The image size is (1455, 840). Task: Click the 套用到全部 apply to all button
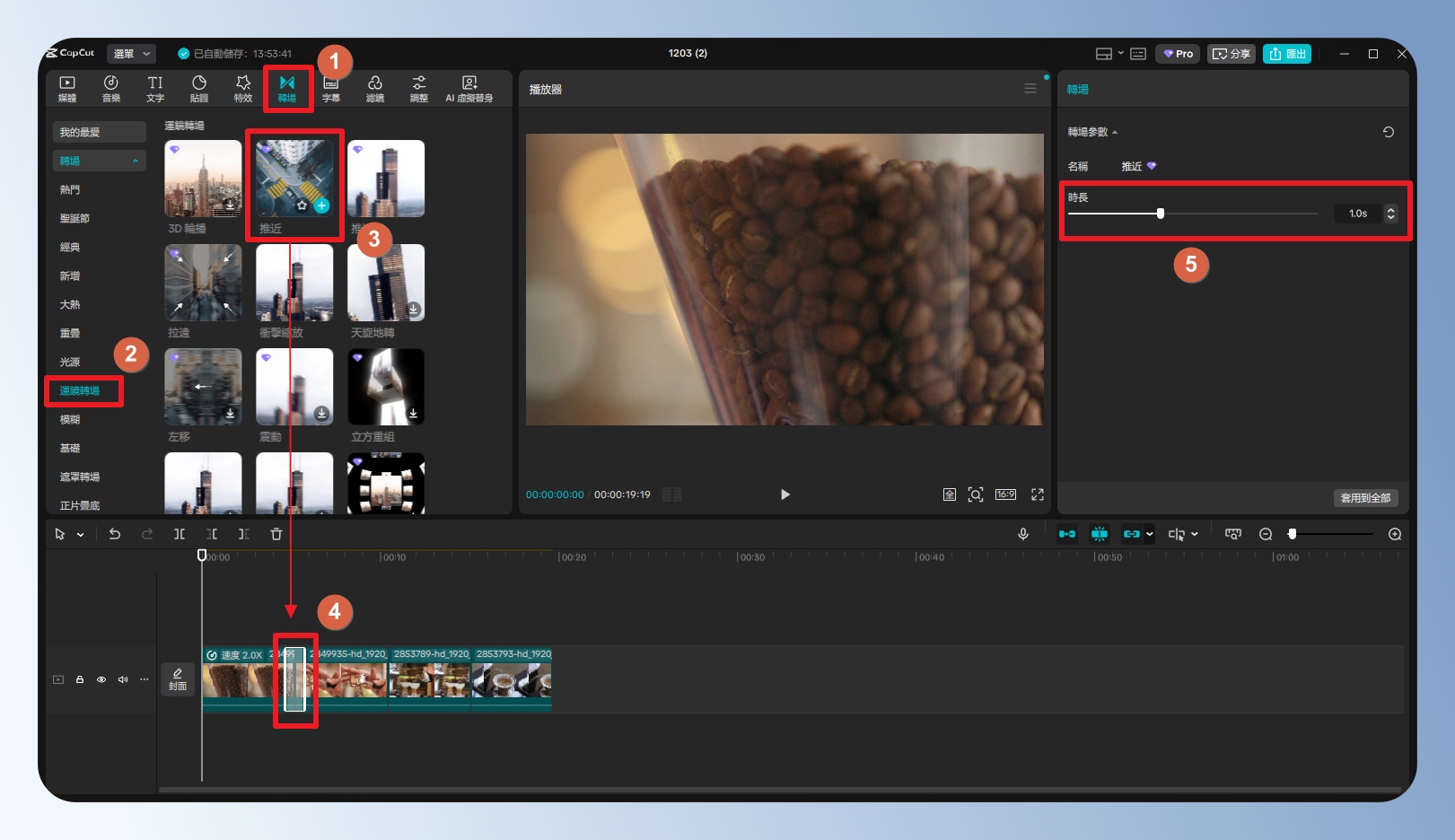point(1364,498)
